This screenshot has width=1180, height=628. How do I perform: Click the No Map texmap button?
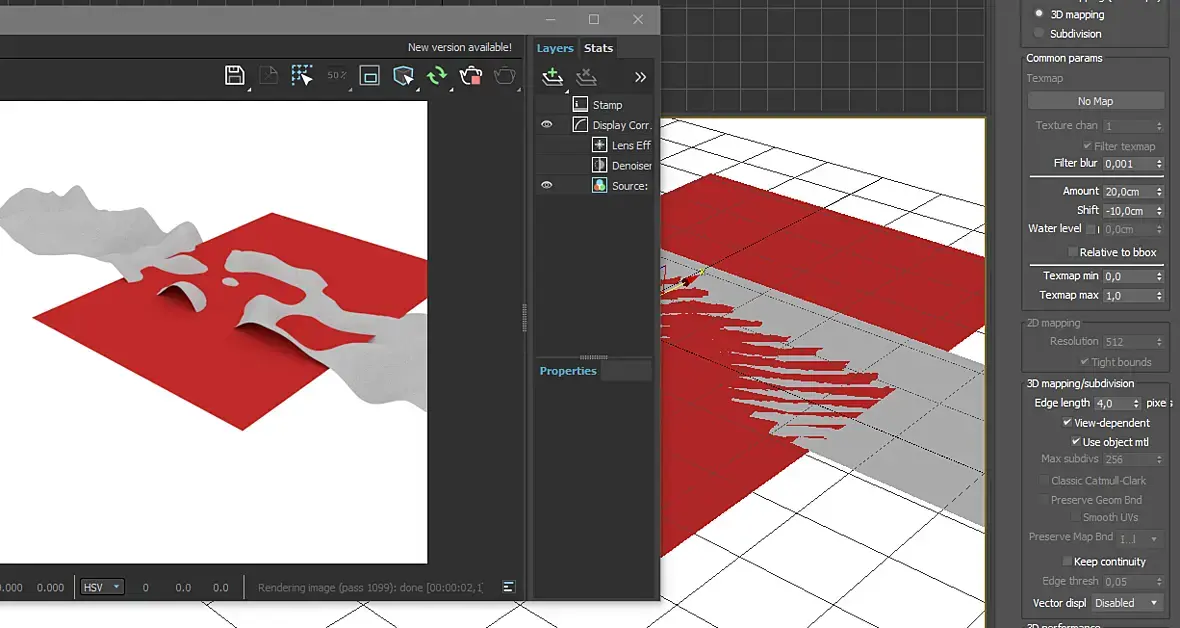click(x=1095, y=101)
